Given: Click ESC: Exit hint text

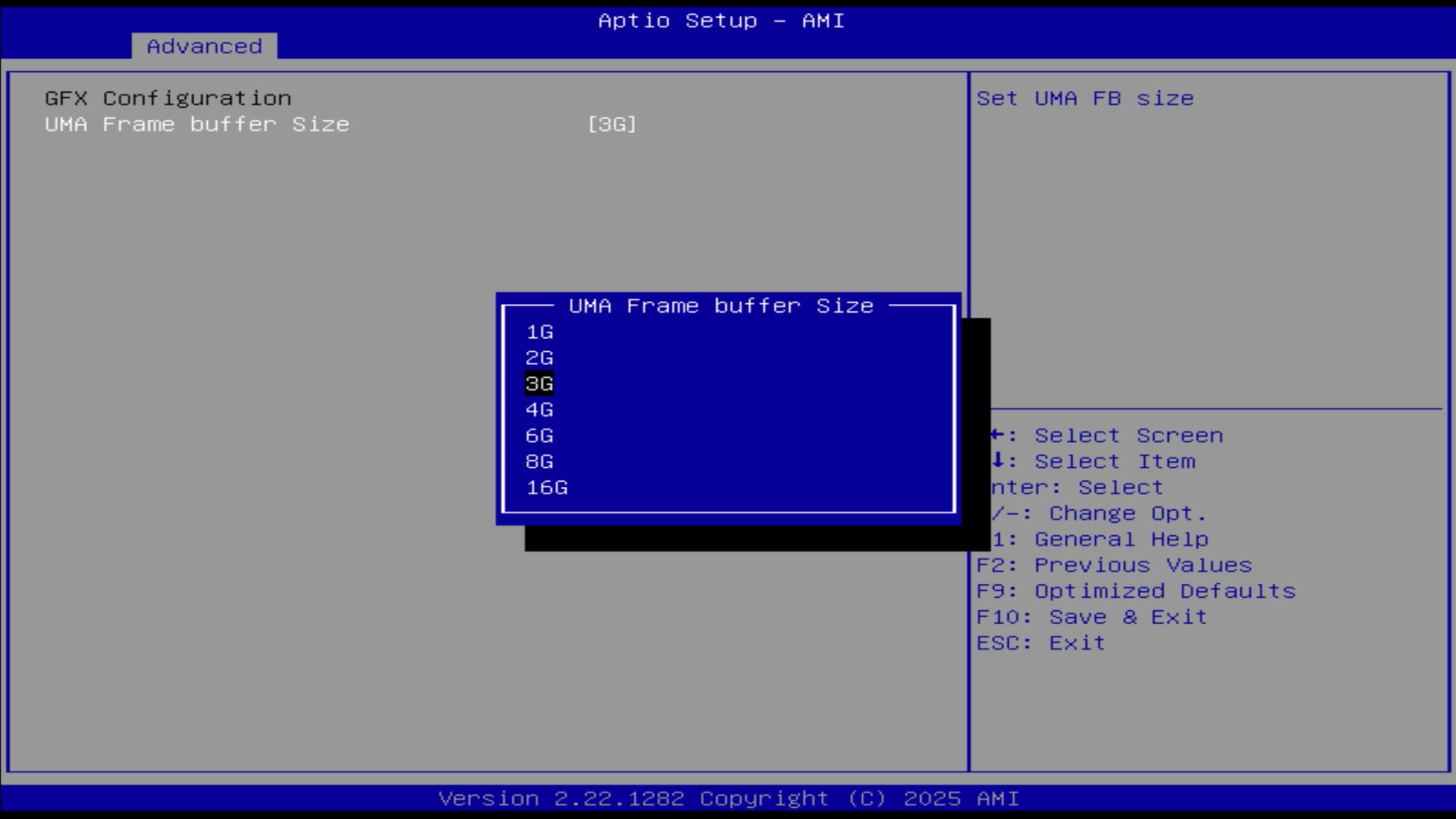Looking at the screenshot, I should point(1040,643).
